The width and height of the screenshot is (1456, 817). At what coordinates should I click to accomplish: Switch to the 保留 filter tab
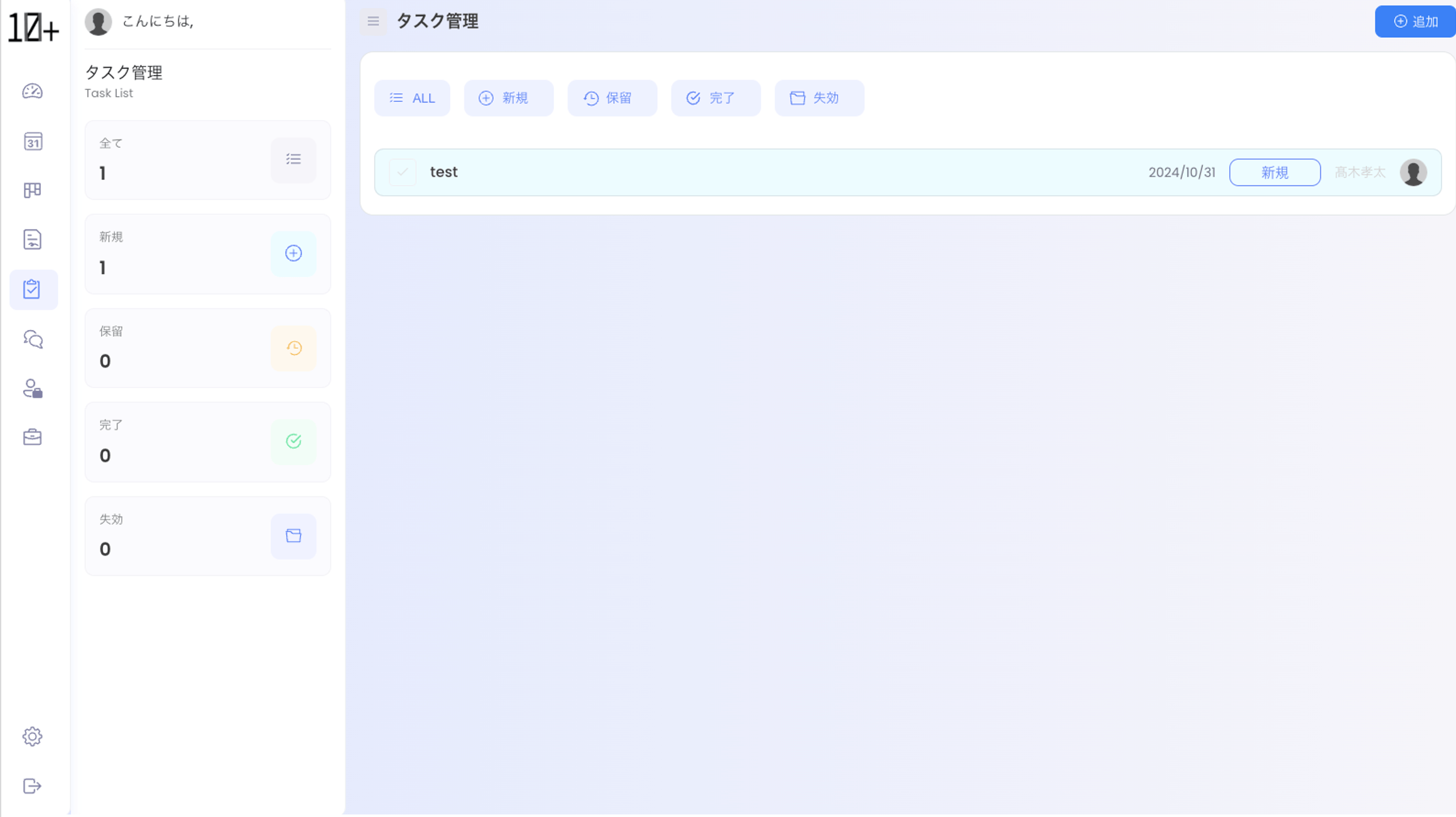tap(612, 98)
